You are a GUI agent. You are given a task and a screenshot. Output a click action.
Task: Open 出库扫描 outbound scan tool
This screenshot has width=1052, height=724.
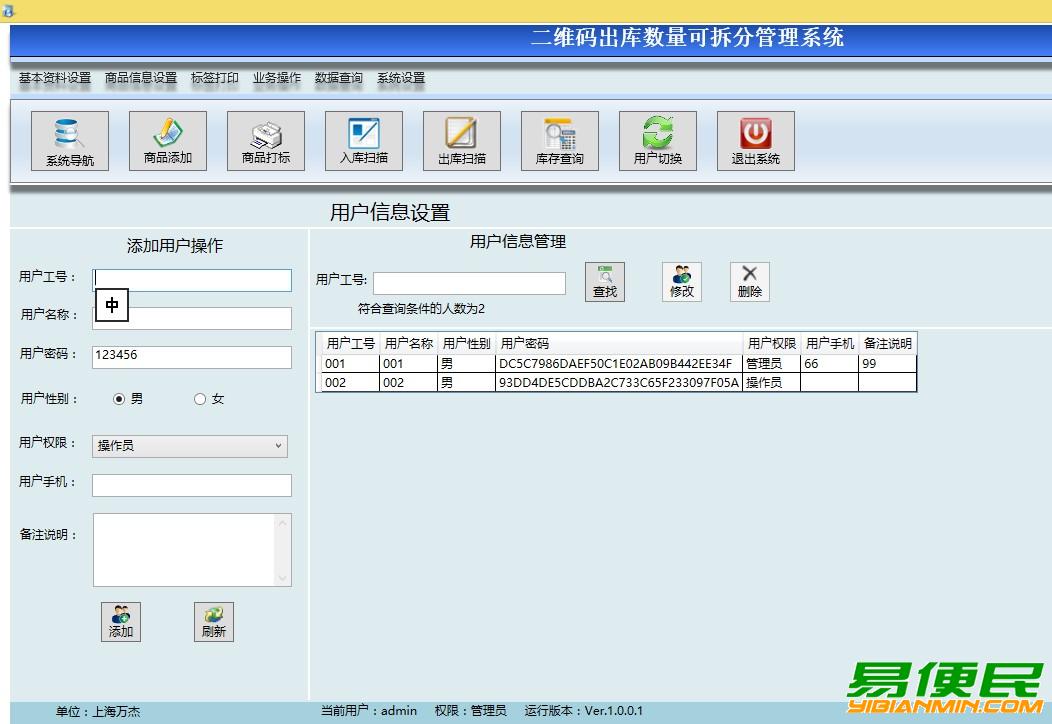[x=461, y=141]
